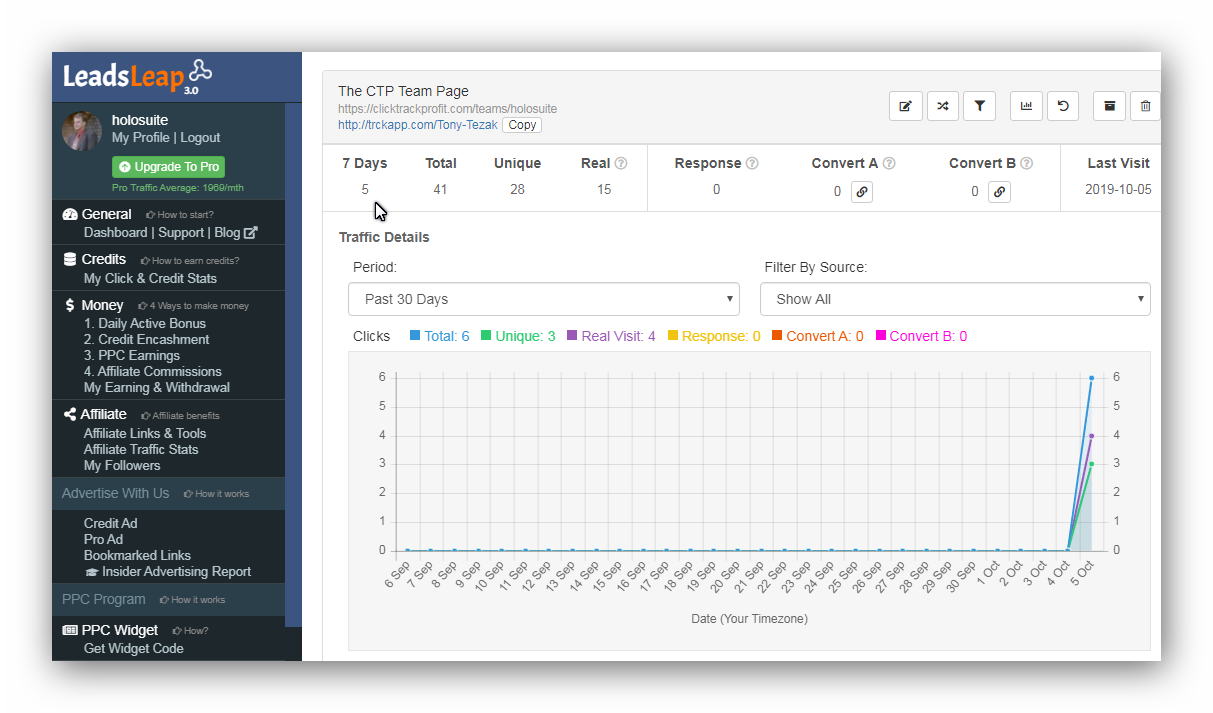Toggle the Unique series in chart legend
The image size is (1213, 713).
[x=518, y=336]
